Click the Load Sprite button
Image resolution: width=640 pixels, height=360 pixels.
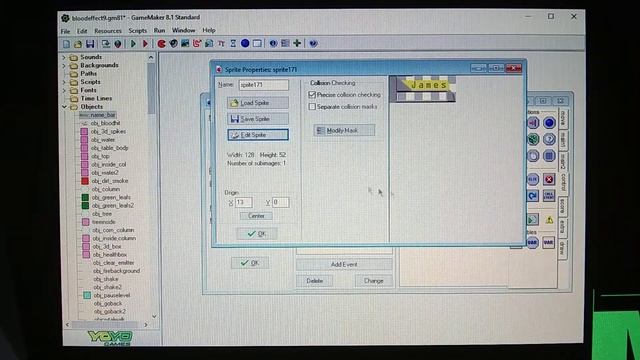[258, 103]
